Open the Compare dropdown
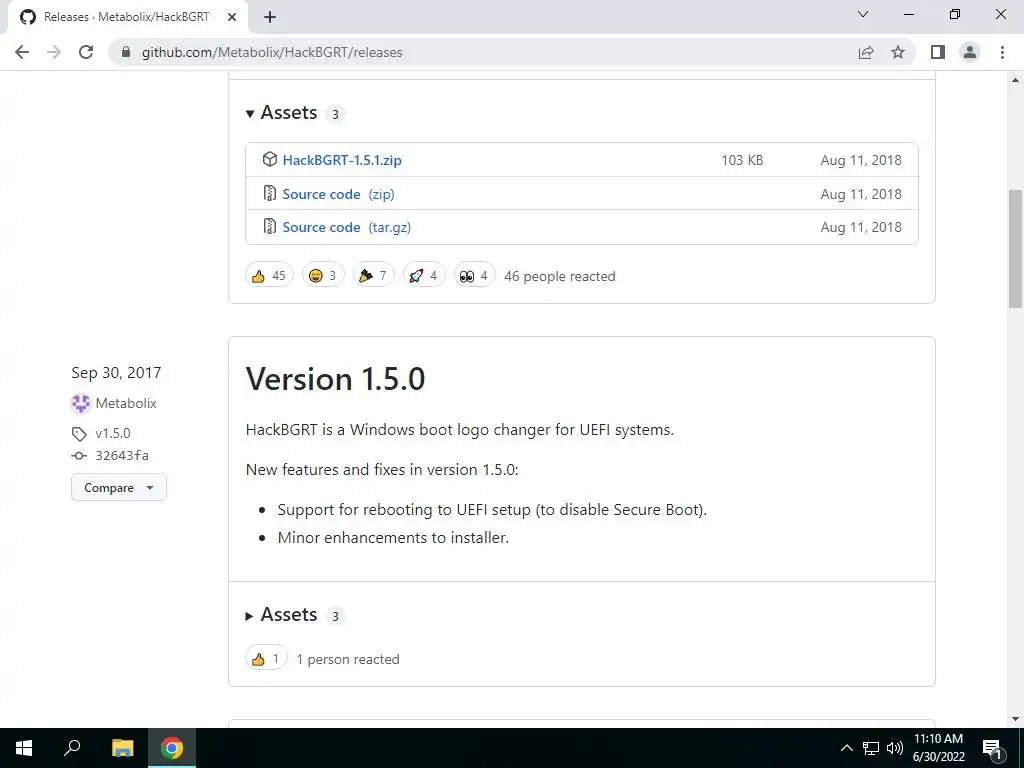Screen dimensions: 1024x768 [119, 488]
